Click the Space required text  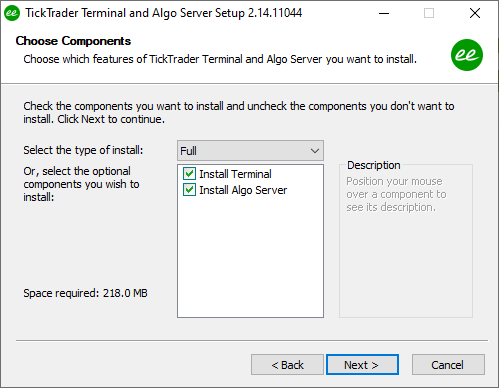(x=85, y=293)
